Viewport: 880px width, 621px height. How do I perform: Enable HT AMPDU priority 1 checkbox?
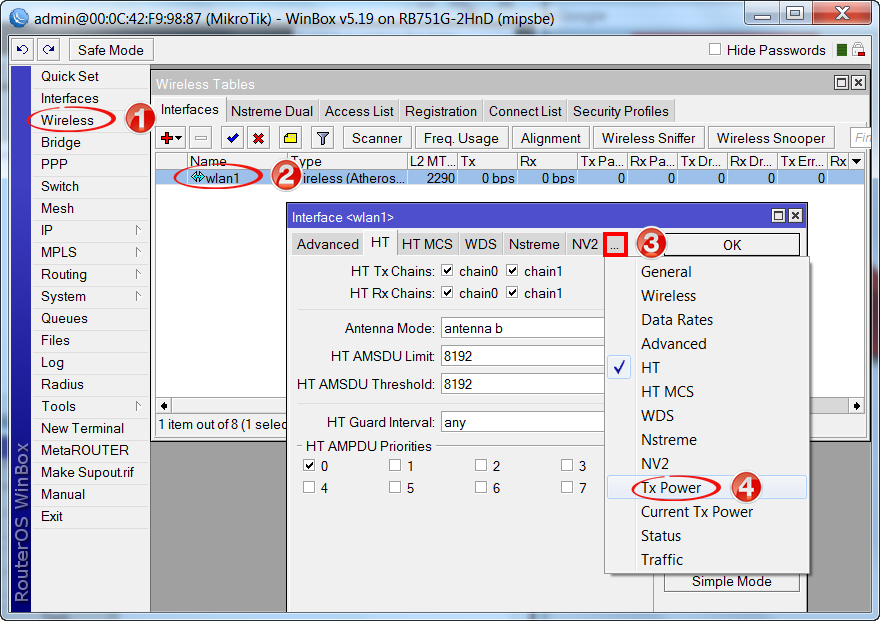tap(395, 466)
